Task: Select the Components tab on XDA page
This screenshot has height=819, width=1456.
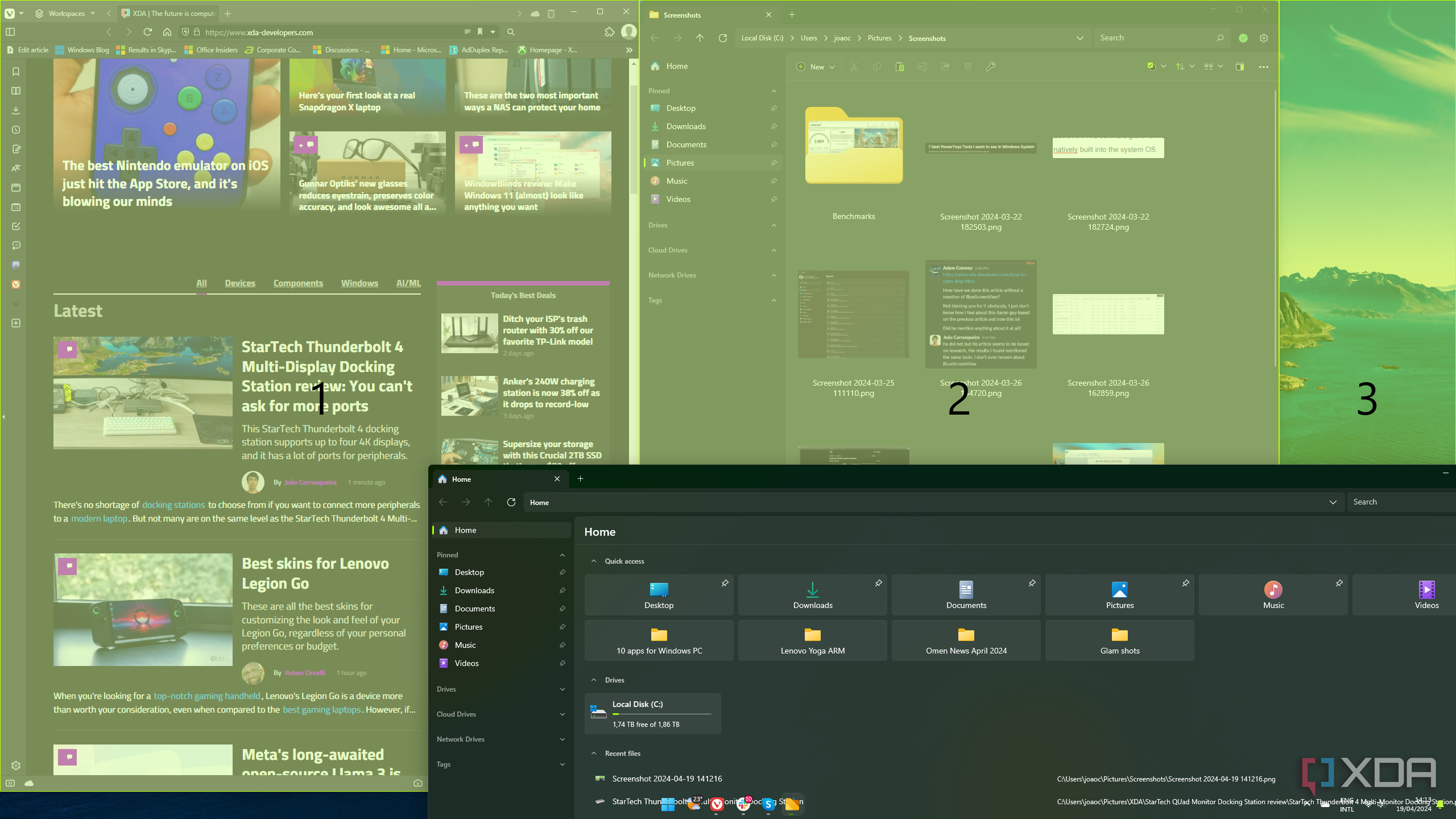Action: (298, 283)
